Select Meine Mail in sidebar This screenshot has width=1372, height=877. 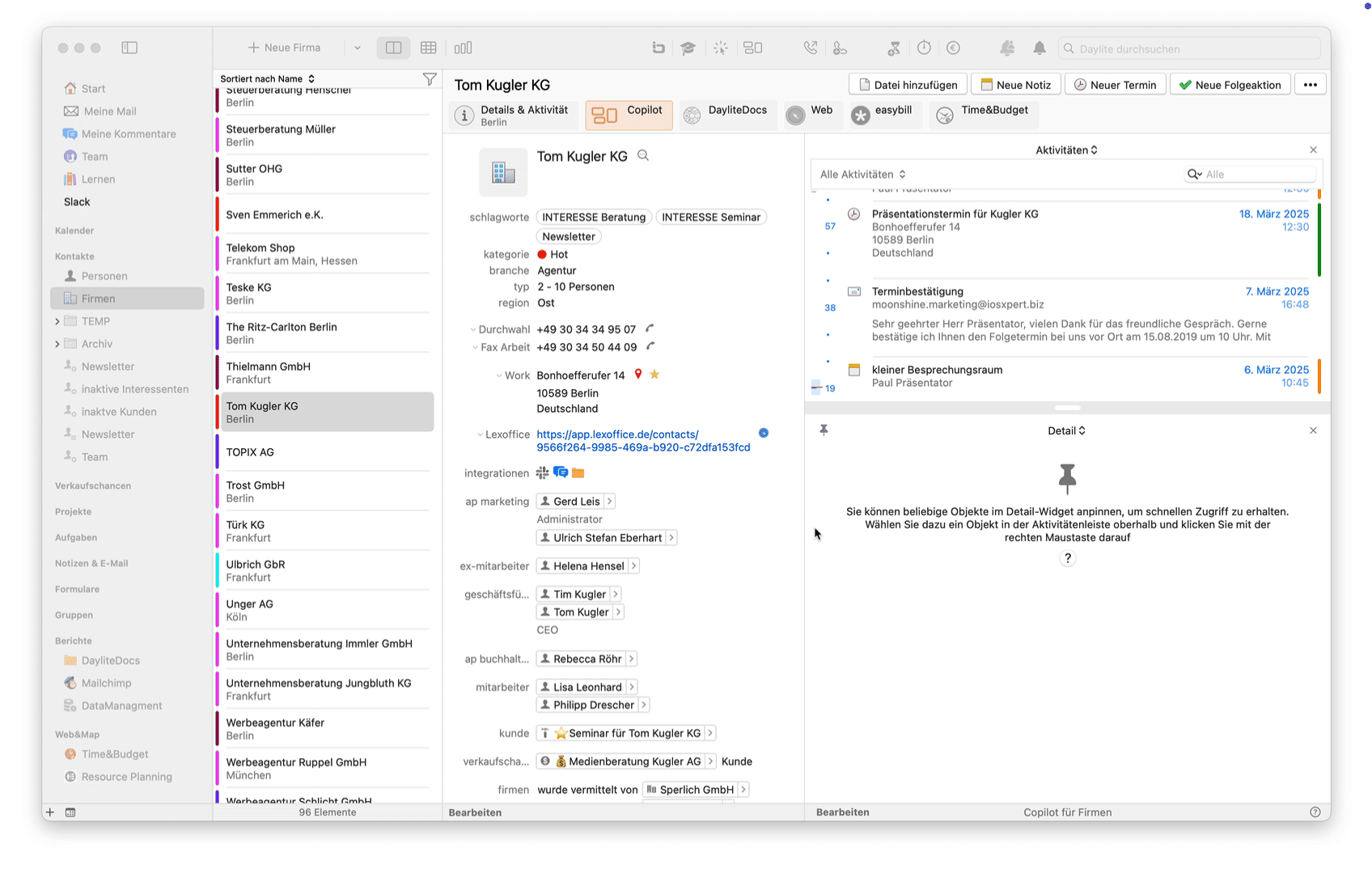pyautogui.click(x=110, y=111)
